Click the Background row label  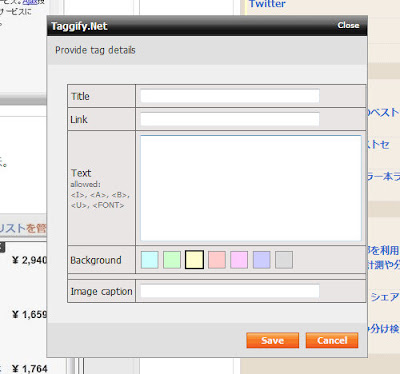(x=96, y=260)
